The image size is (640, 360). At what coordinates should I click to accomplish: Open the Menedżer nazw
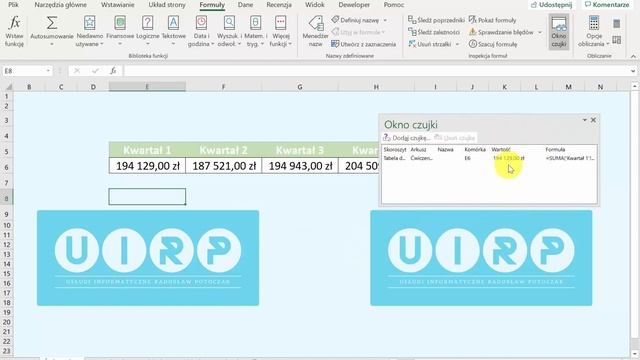pos(316,31)
